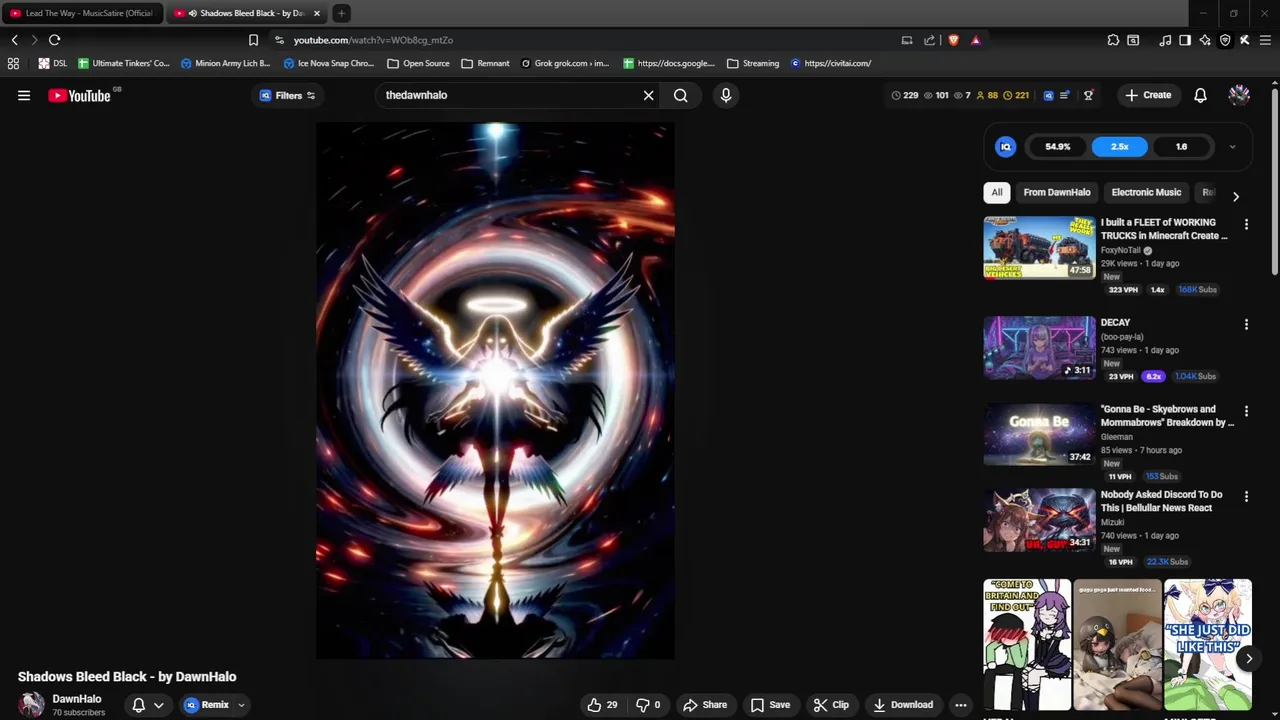Click the vidIQ trophy icon
Viewport: 1280px width, 720px height.
[x=1088, y=95]
